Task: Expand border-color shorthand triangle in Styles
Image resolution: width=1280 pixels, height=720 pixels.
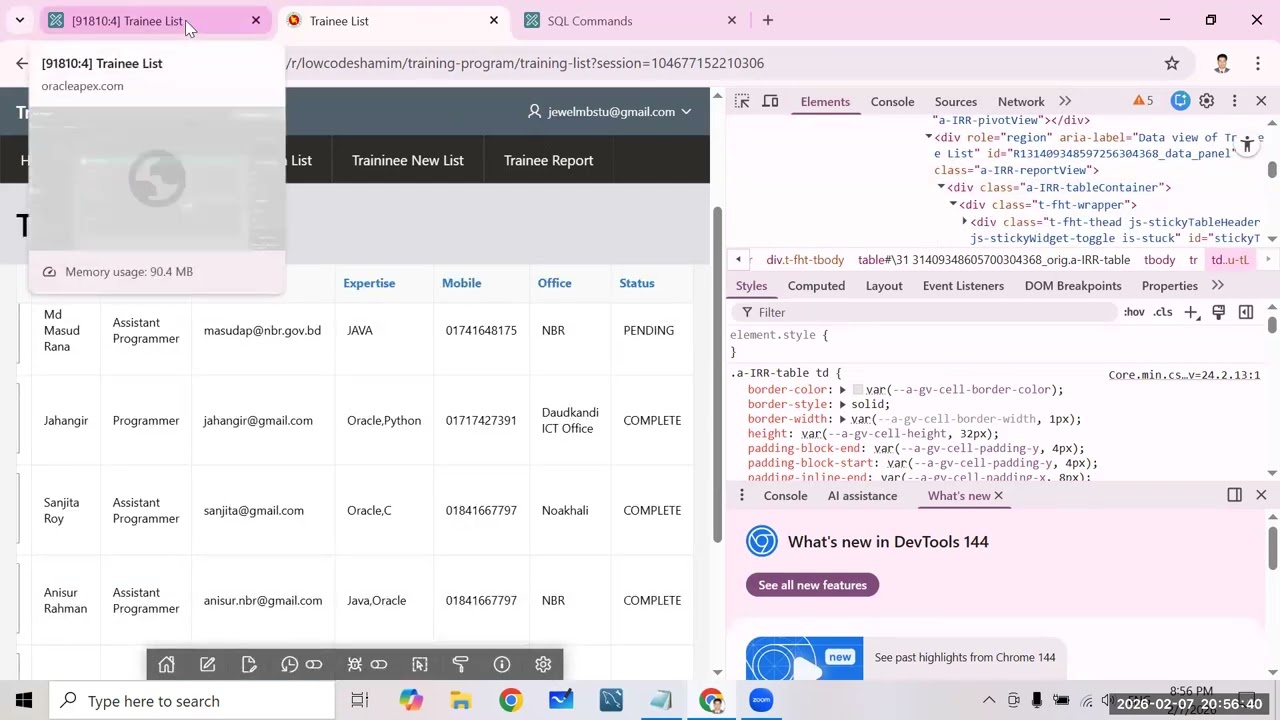Action: point(842,390)
